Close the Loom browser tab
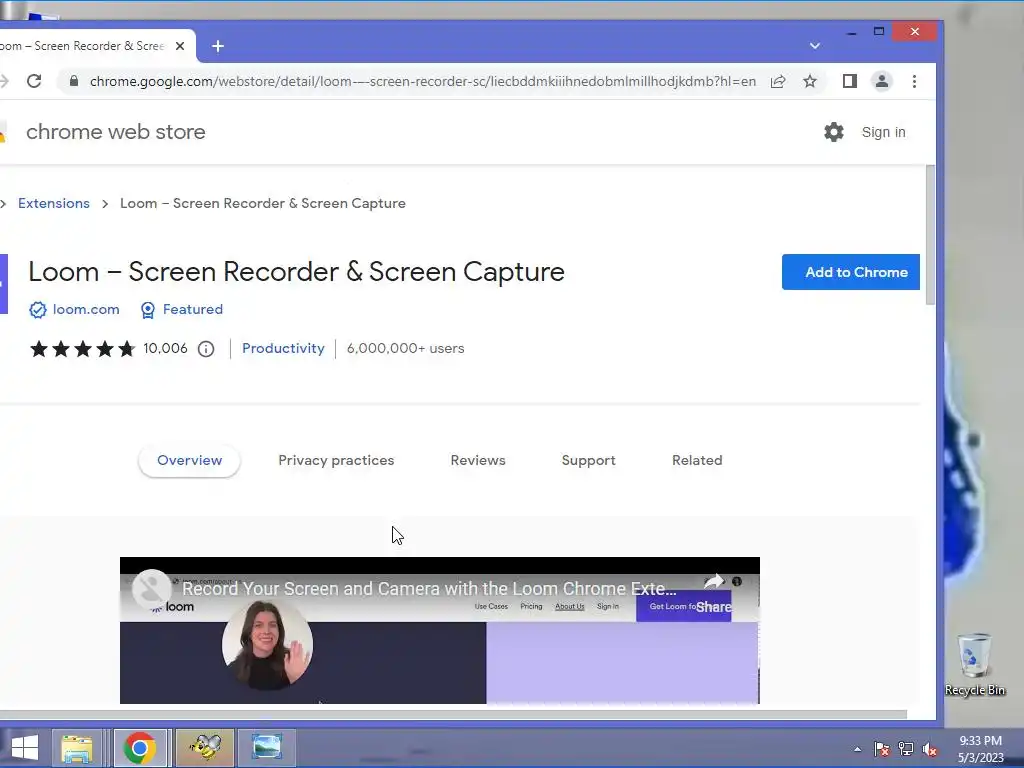This screenshot has height=768, width=1024. pos(180,46)
